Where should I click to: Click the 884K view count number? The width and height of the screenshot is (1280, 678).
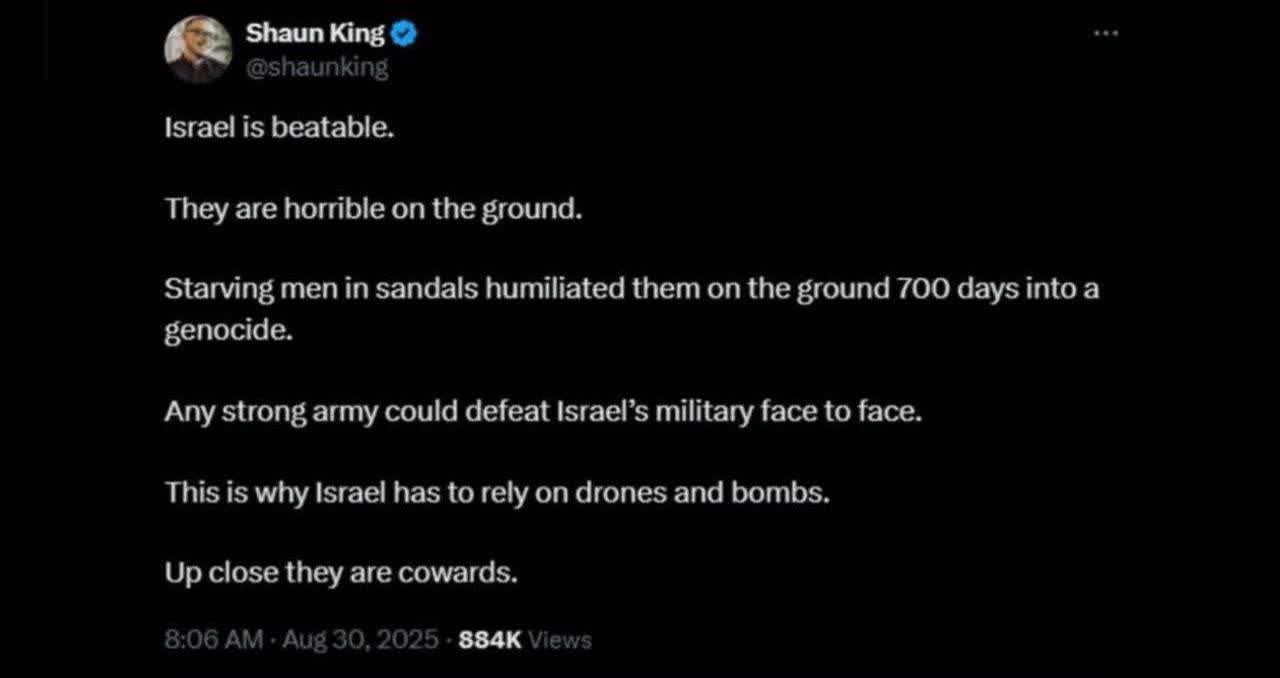pyautogui.click(x=489, y=639)
